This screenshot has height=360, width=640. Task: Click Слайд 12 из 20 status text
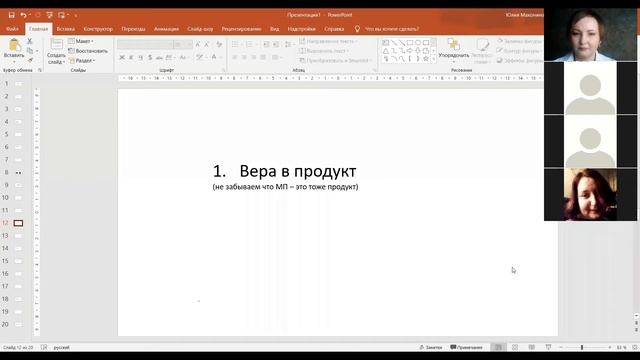point(18,347)
